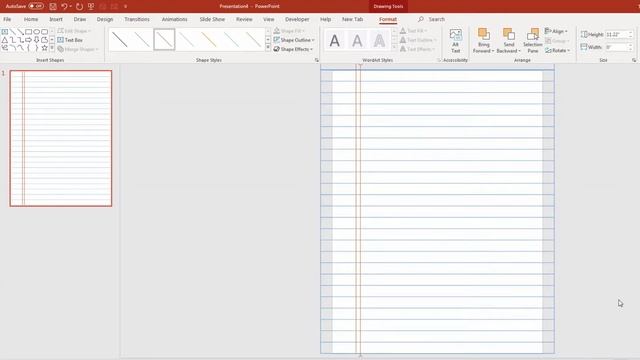Open the View tab

[269, 19]
